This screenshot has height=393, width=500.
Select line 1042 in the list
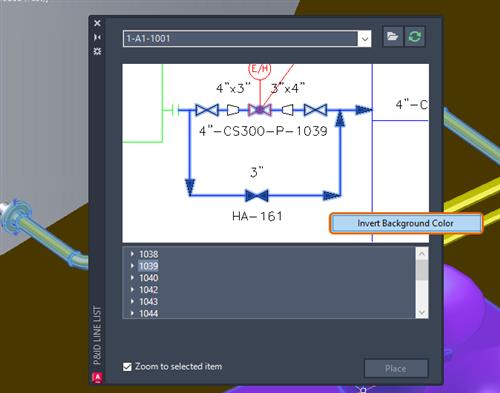(x=149, y=290)
